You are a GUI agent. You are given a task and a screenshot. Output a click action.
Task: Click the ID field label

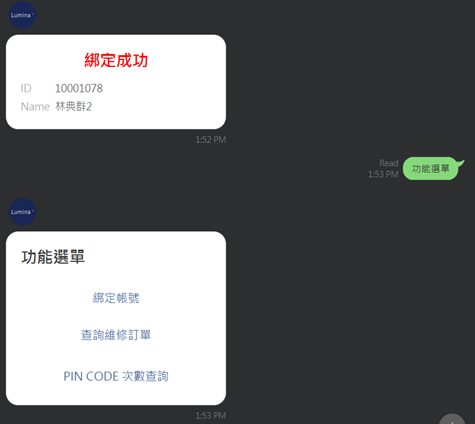click(26, 88)
